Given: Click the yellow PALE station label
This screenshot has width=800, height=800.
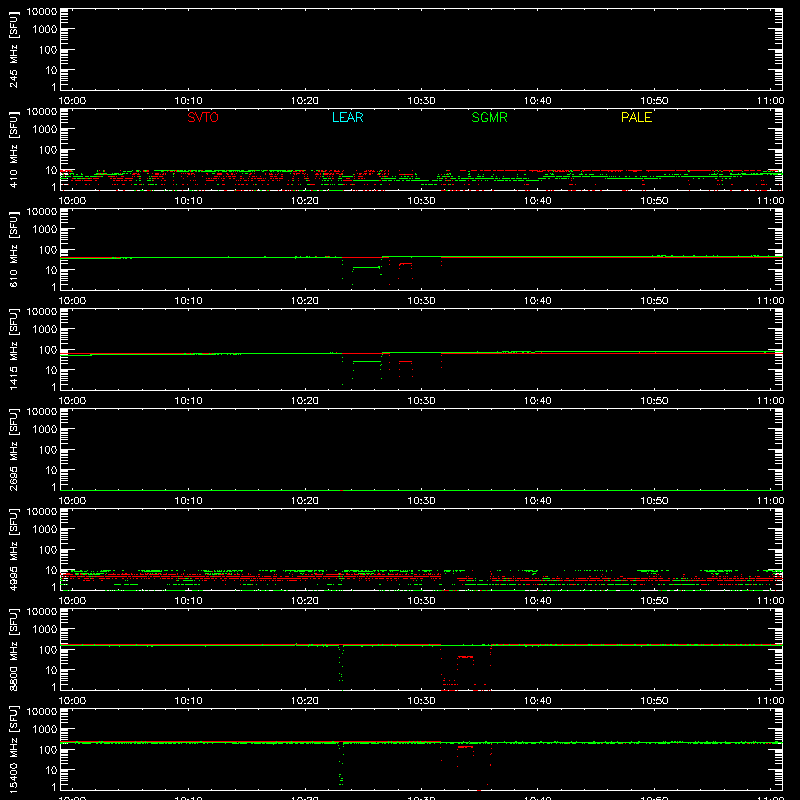Looking at the screenshot, I should pos(636,117).
